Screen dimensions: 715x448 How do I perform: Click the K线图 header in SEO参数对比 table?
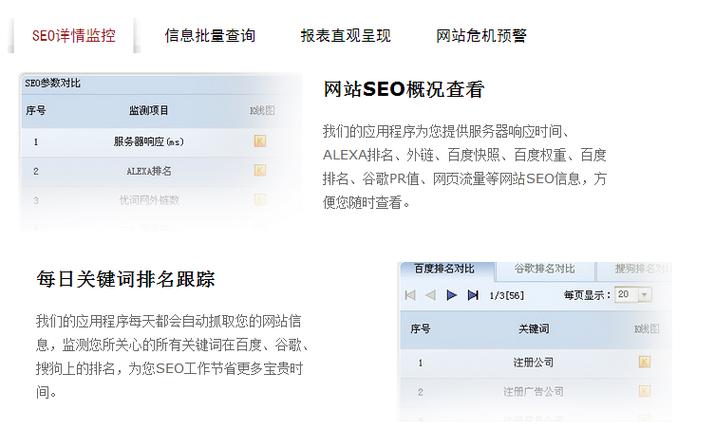point(262,110)
